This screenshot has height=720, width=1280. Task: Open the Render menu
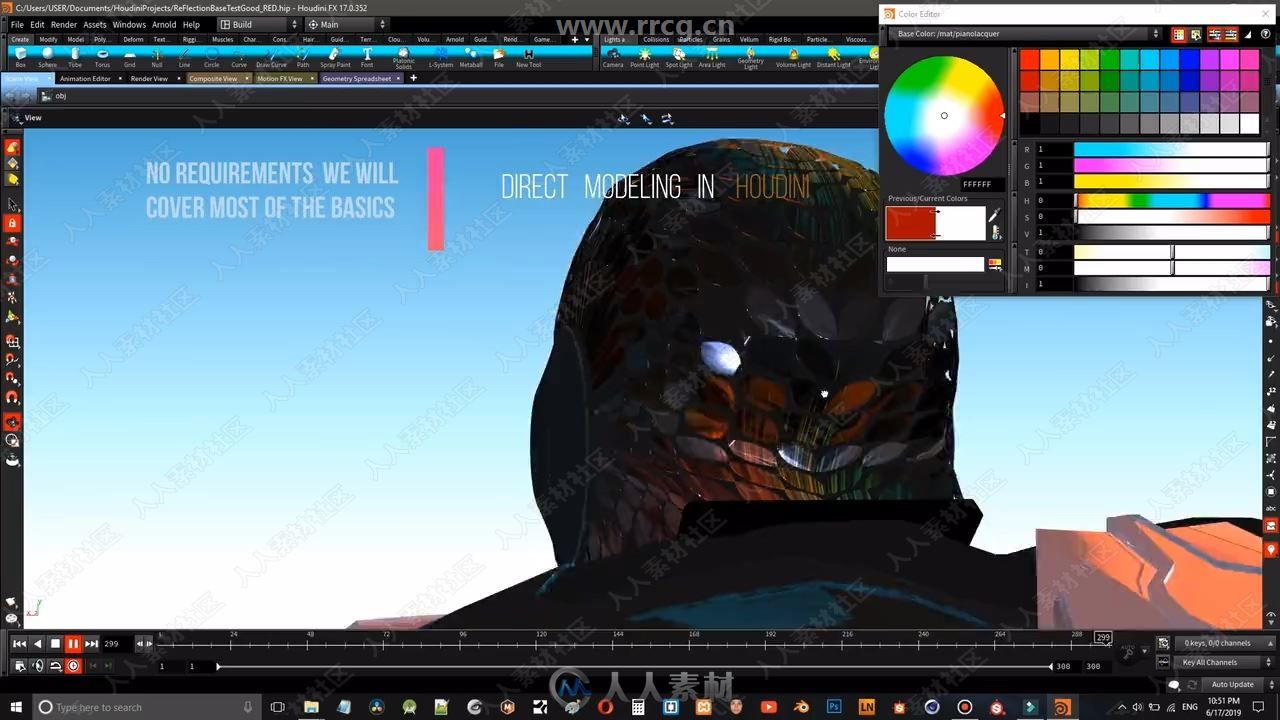[x=63, y=24]
